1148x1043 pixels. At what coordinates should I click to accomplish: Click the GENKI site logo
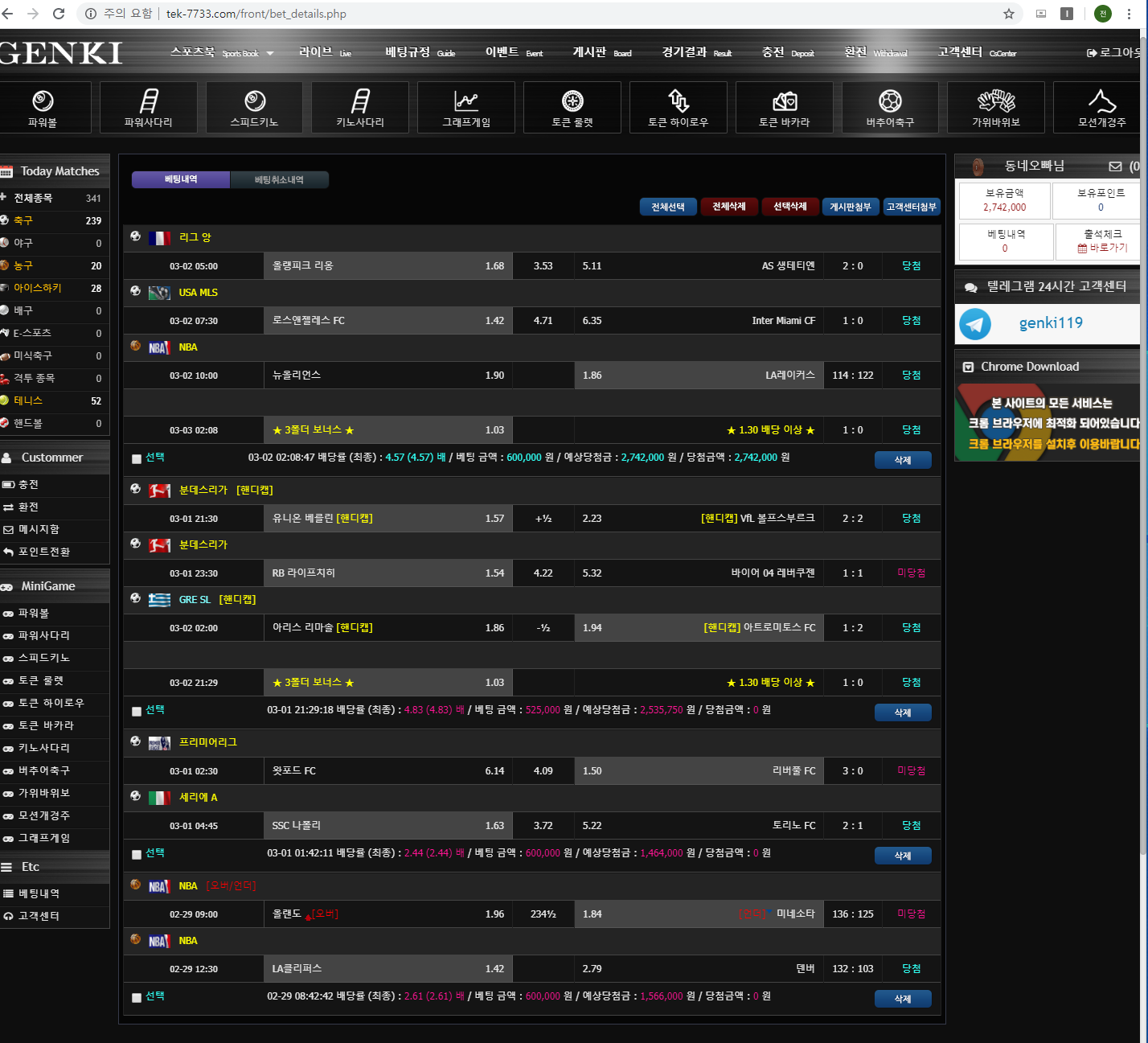coord(60,53)
